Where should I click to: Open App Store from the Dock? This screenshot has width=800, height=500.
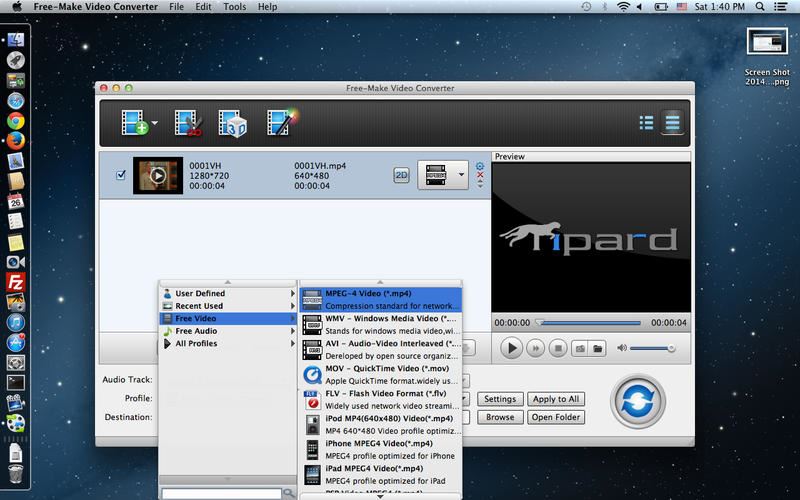16,342
